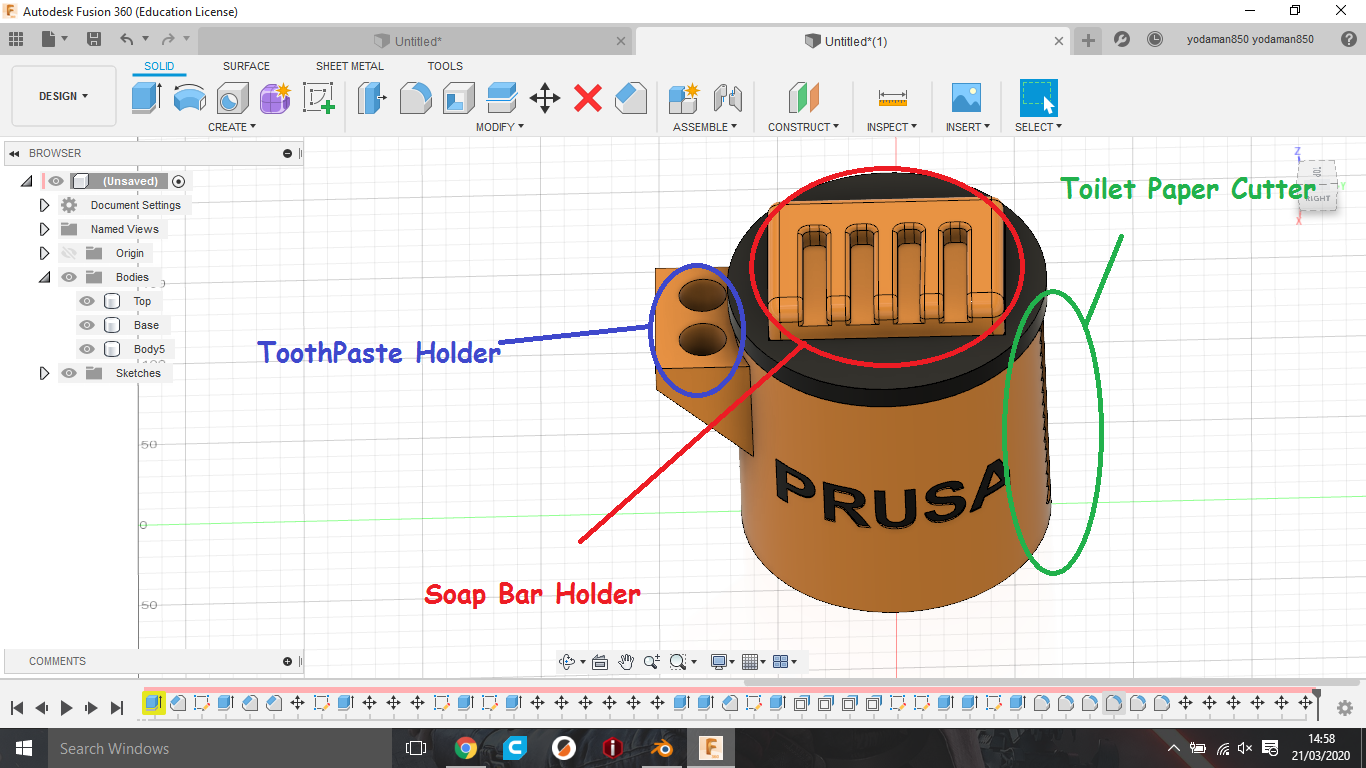1366x768 pixels.
Task: Switch to the SURFACE tab
Action: click(x=246, y=66)
